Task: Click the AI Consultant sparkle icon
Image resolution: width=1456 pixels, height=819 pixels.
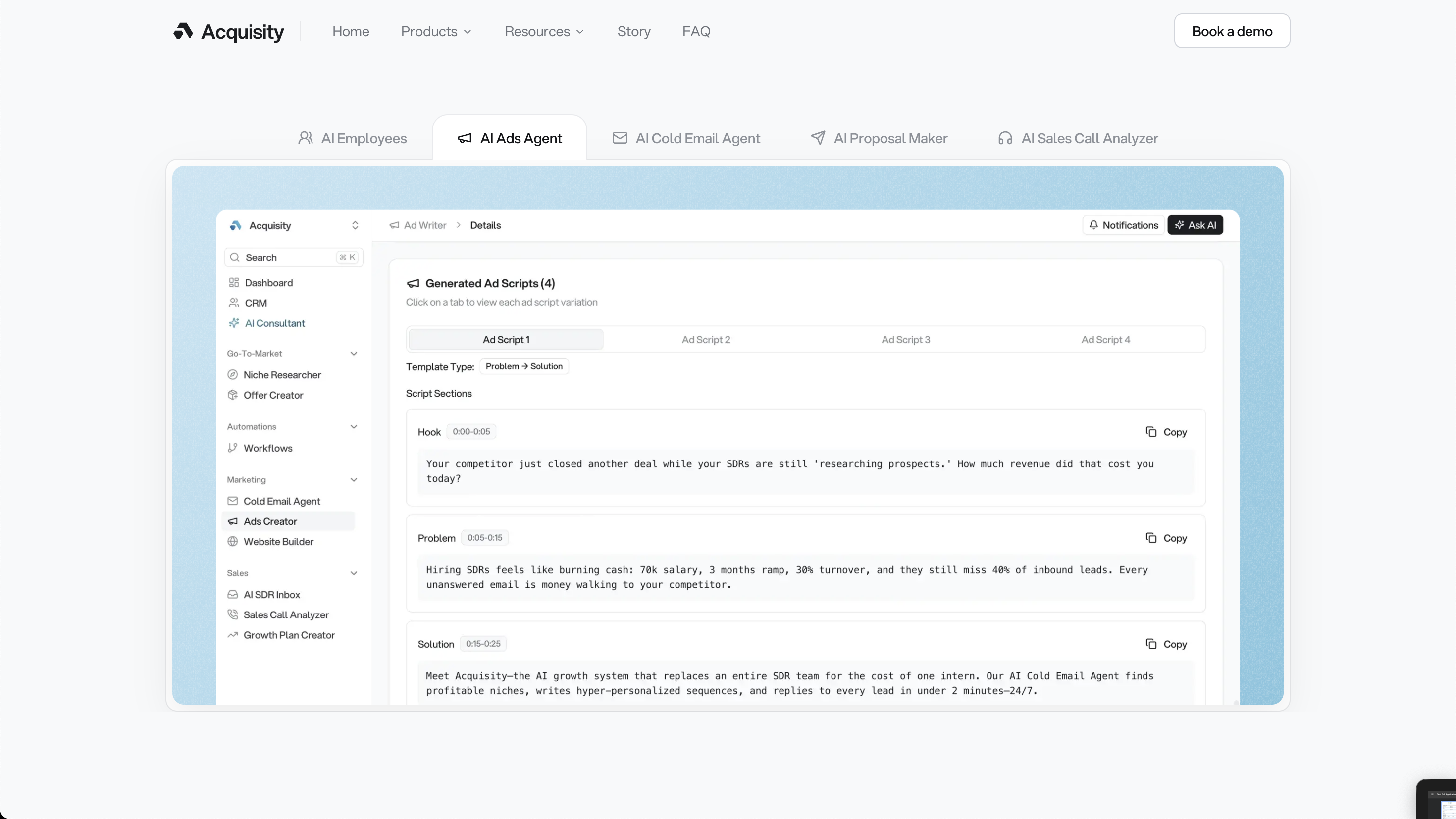Action: tap(233, 323)
